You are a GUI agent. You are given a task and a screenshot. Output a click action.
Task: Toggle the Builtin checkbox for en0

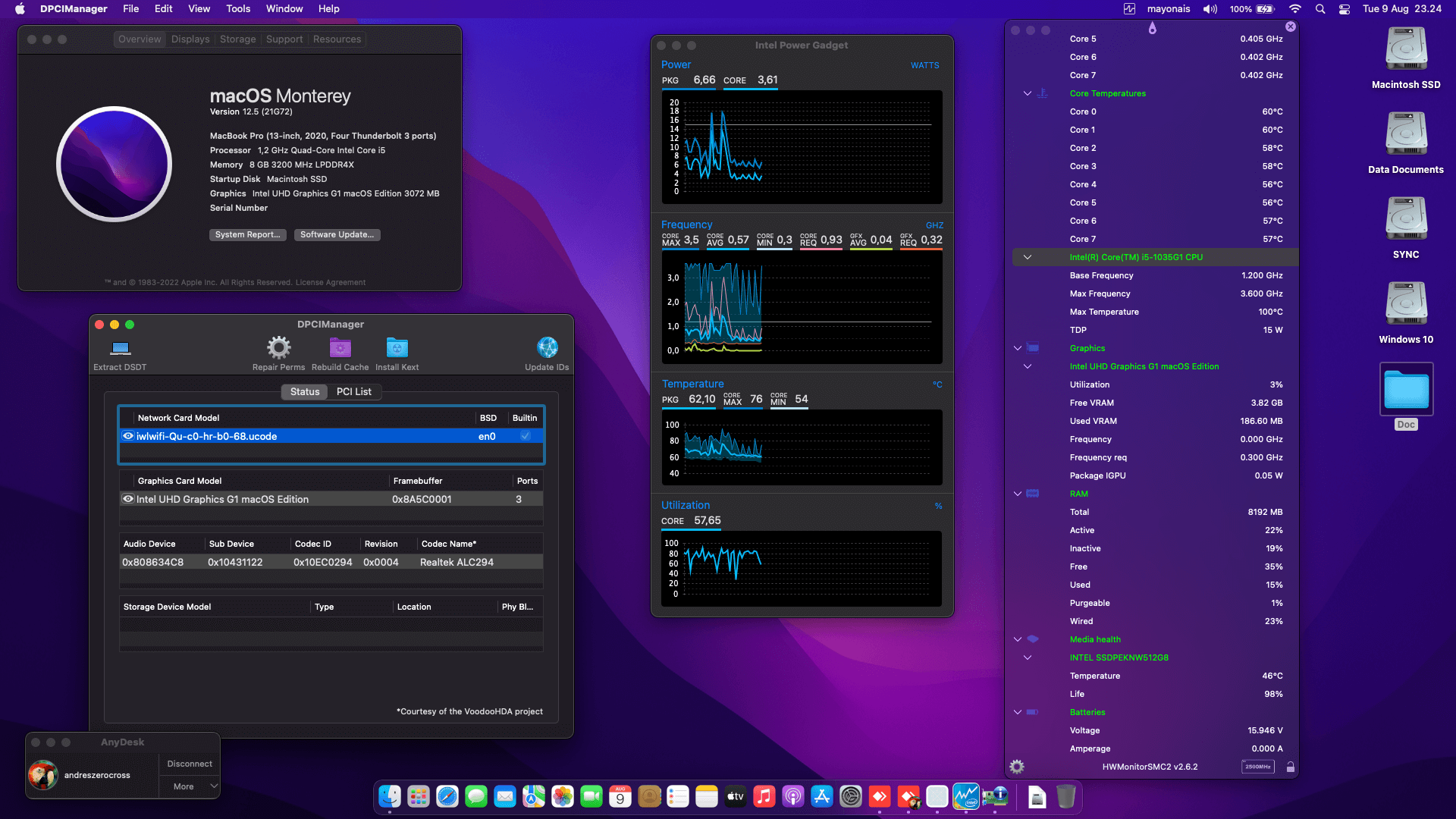pyautogui.click(x=525, y=436)
